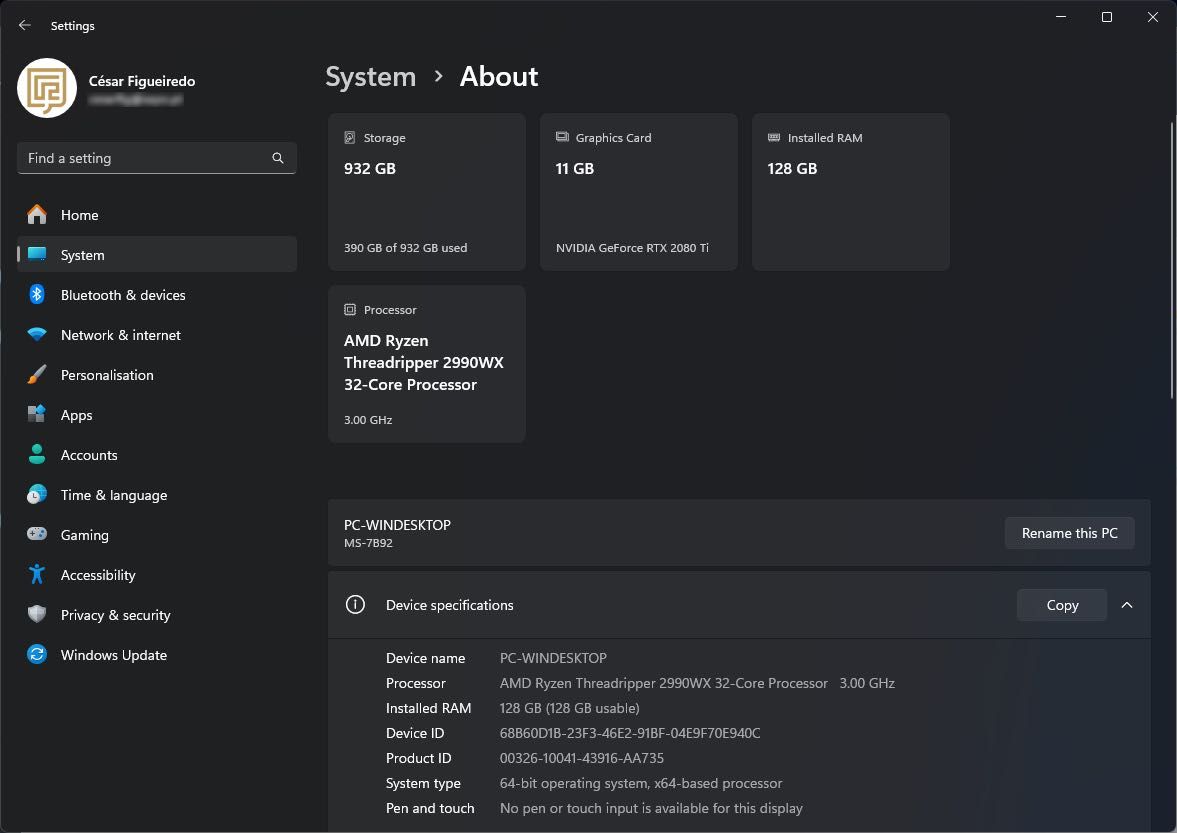Image resolution: width=1177 pixels, height=833 pixels.
Task: Click the Home house icon
Action: coord(37,215)
